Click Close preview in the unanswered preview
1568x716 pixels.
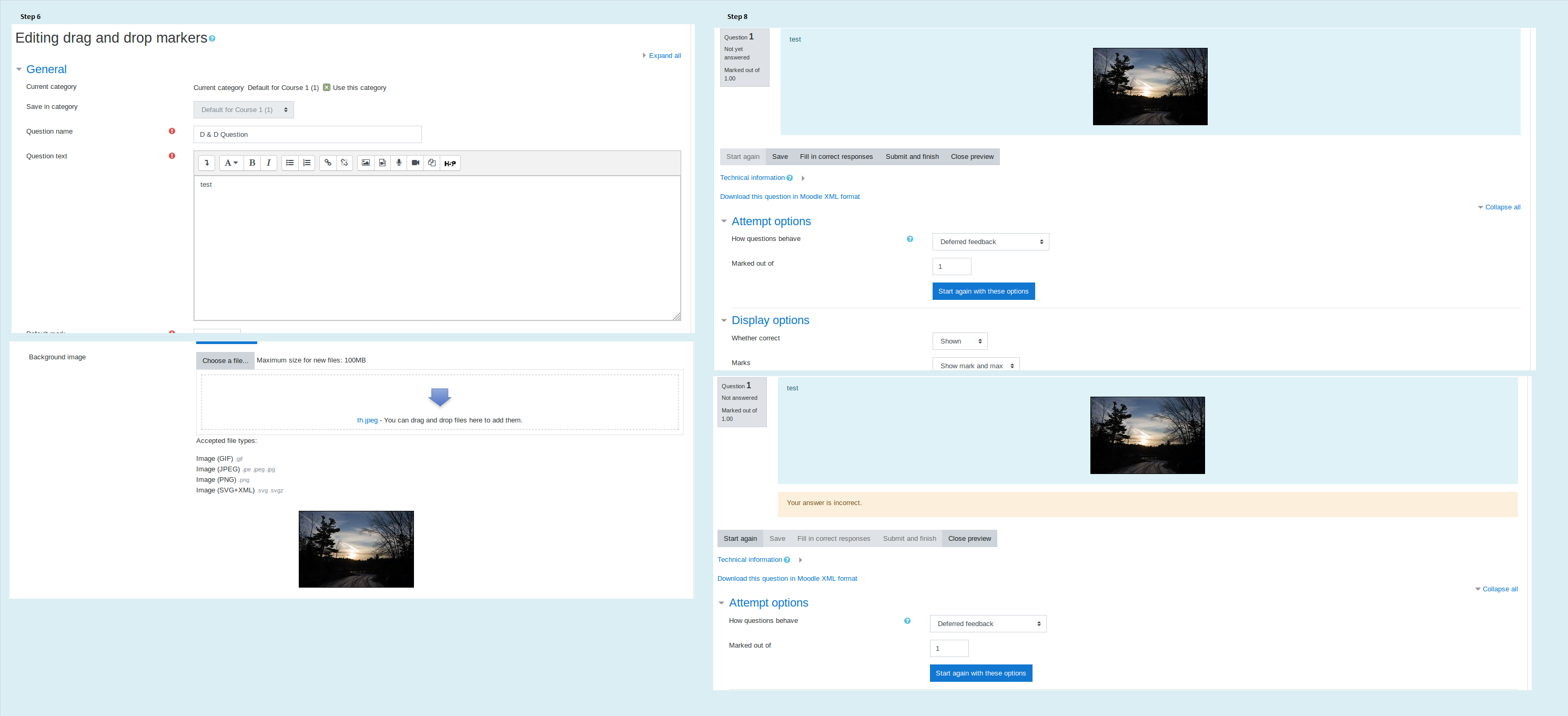pyautogui.click(x=972, y=156)
